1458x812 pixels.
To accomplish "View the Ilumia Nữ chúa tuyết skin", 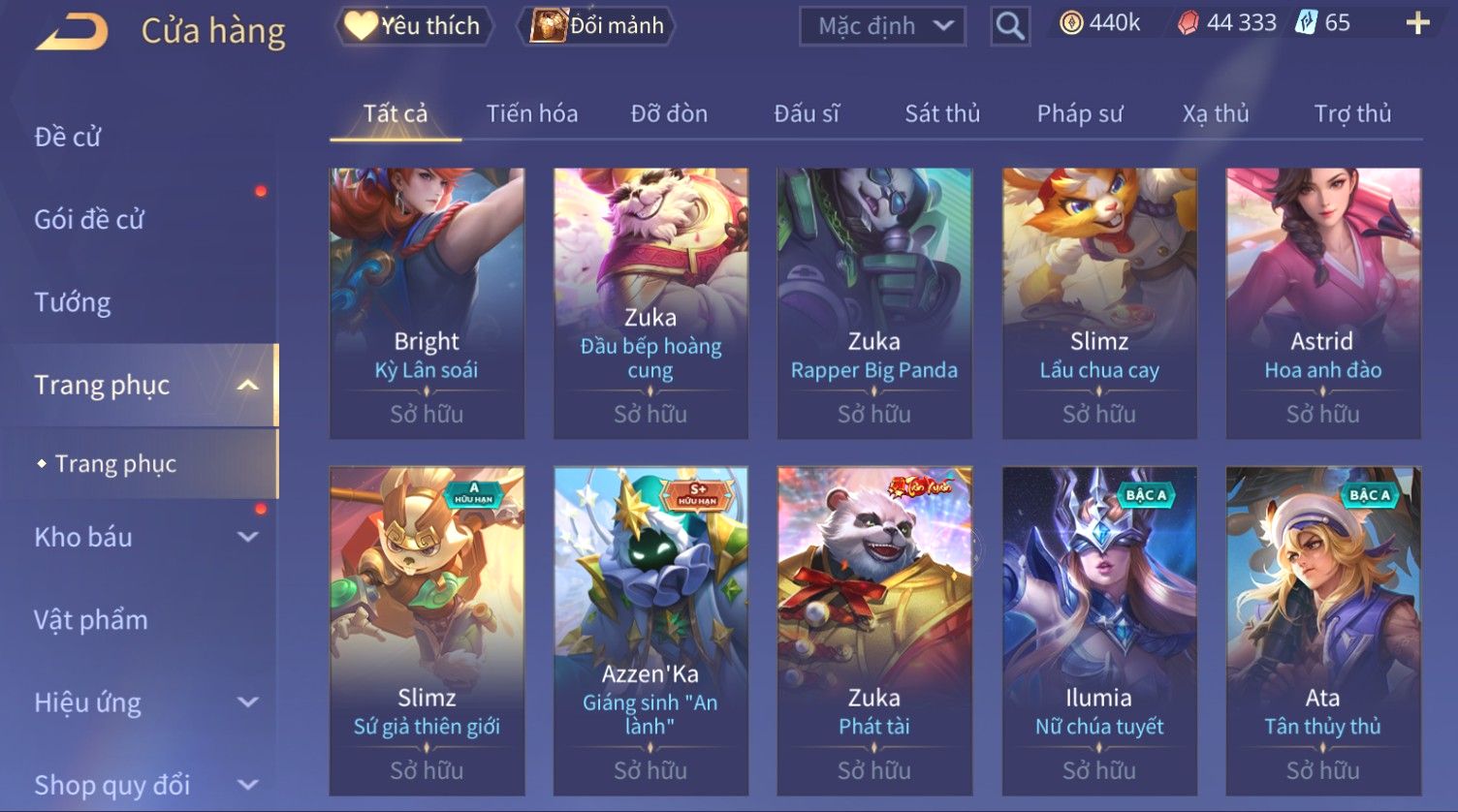I will 1099,631.
